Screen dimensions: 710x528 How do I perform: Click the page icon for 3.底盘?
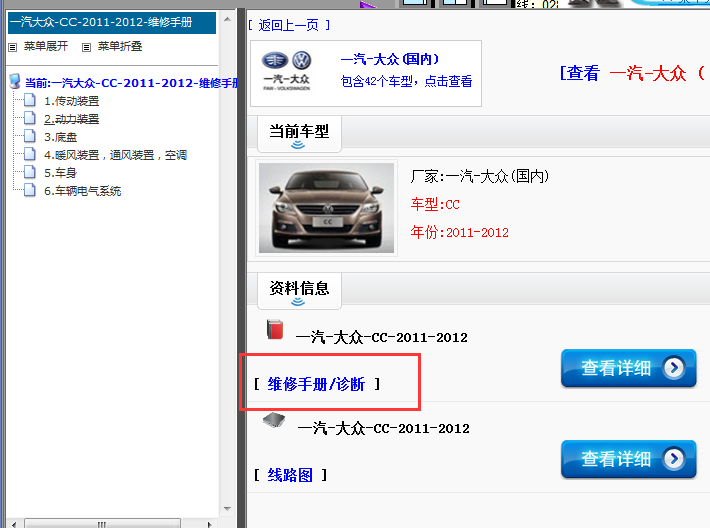(x=30, y=136)
